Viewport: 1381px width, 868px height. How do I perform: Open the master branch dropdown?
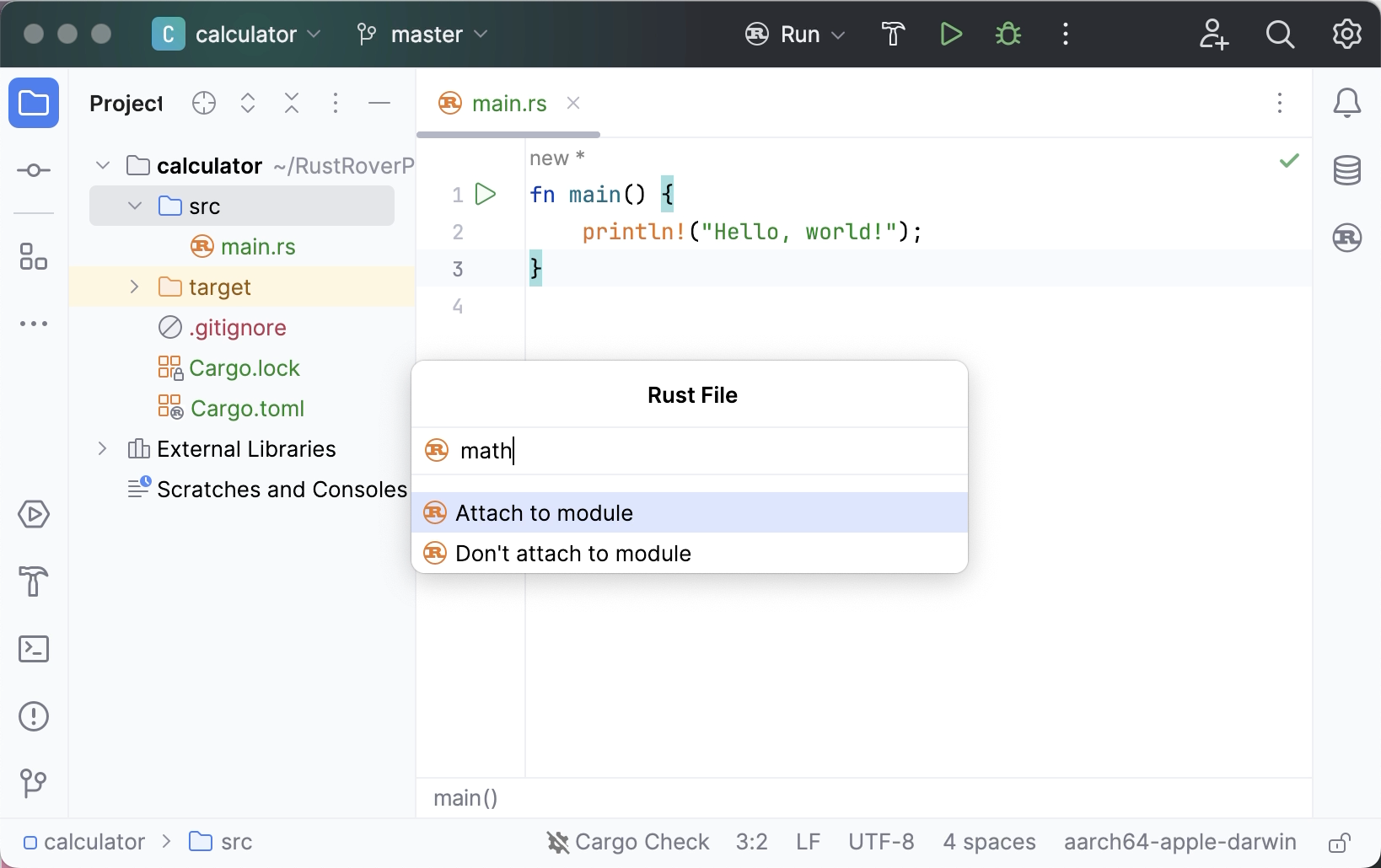[422, 34]
